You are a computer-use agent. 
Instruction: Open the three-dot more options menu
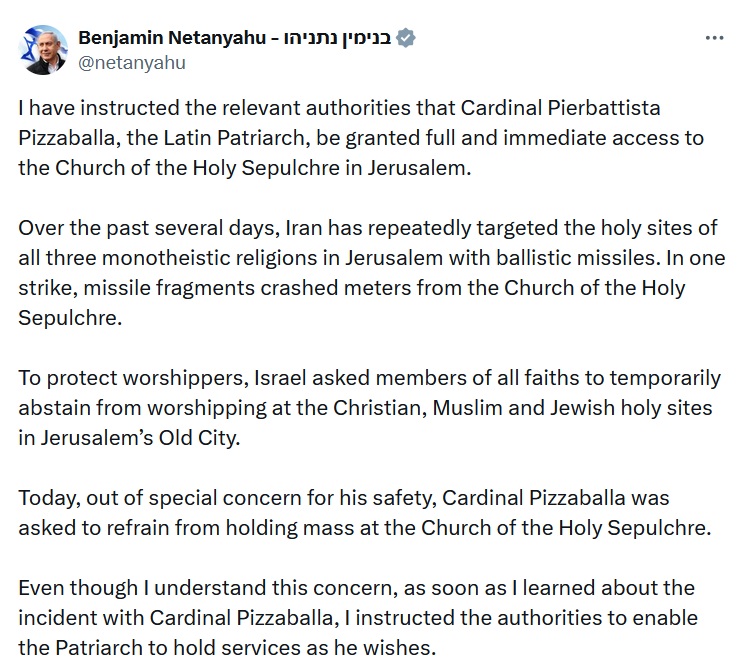coord(714,38)
